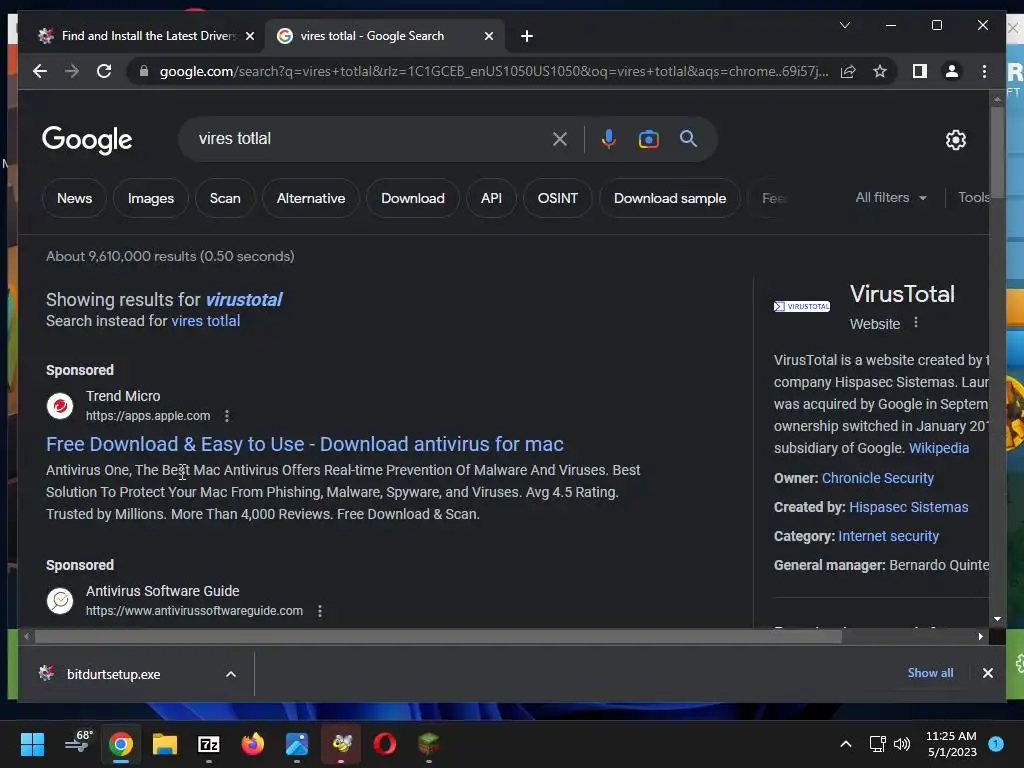Search by image with camera icon
The width and height of the screenshot is (1024, 768).
tap(648, 139)
